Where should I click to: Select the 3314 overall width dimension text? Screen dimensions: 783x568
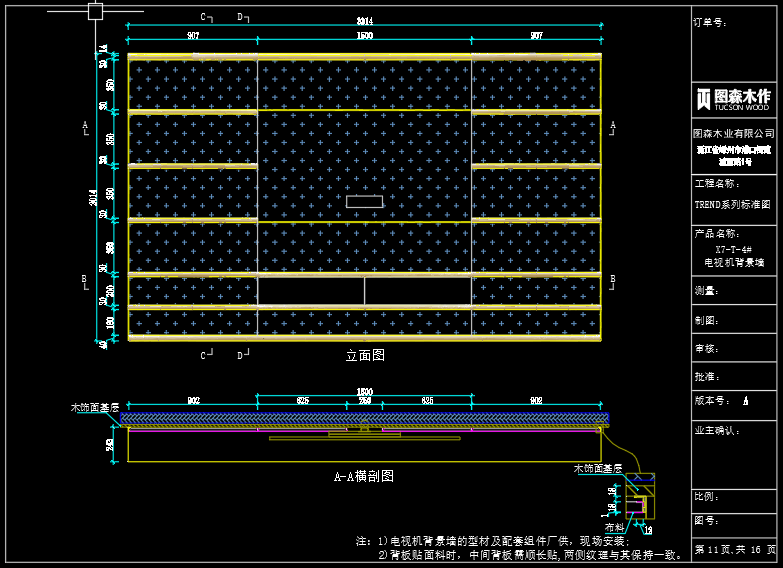[364, 21]
